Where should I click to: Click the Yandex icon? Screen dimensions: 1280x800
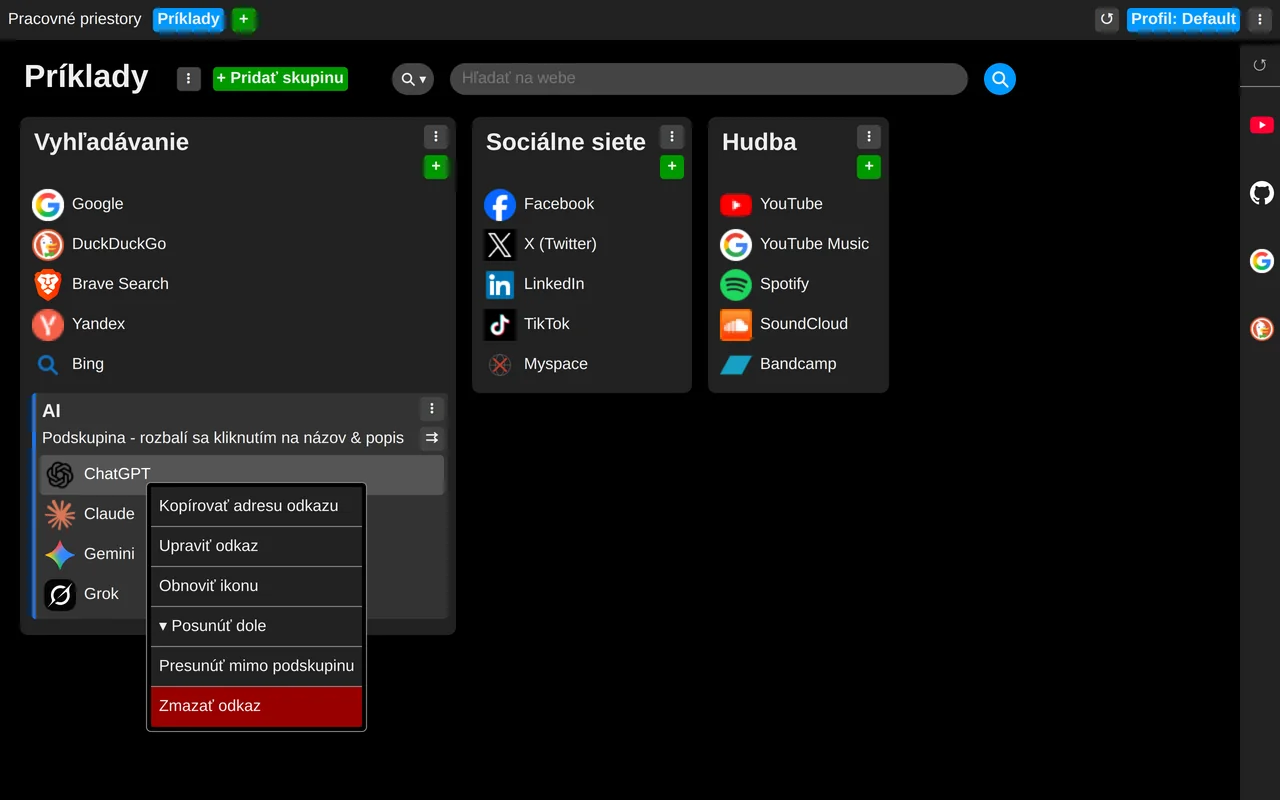pos(48,324)
